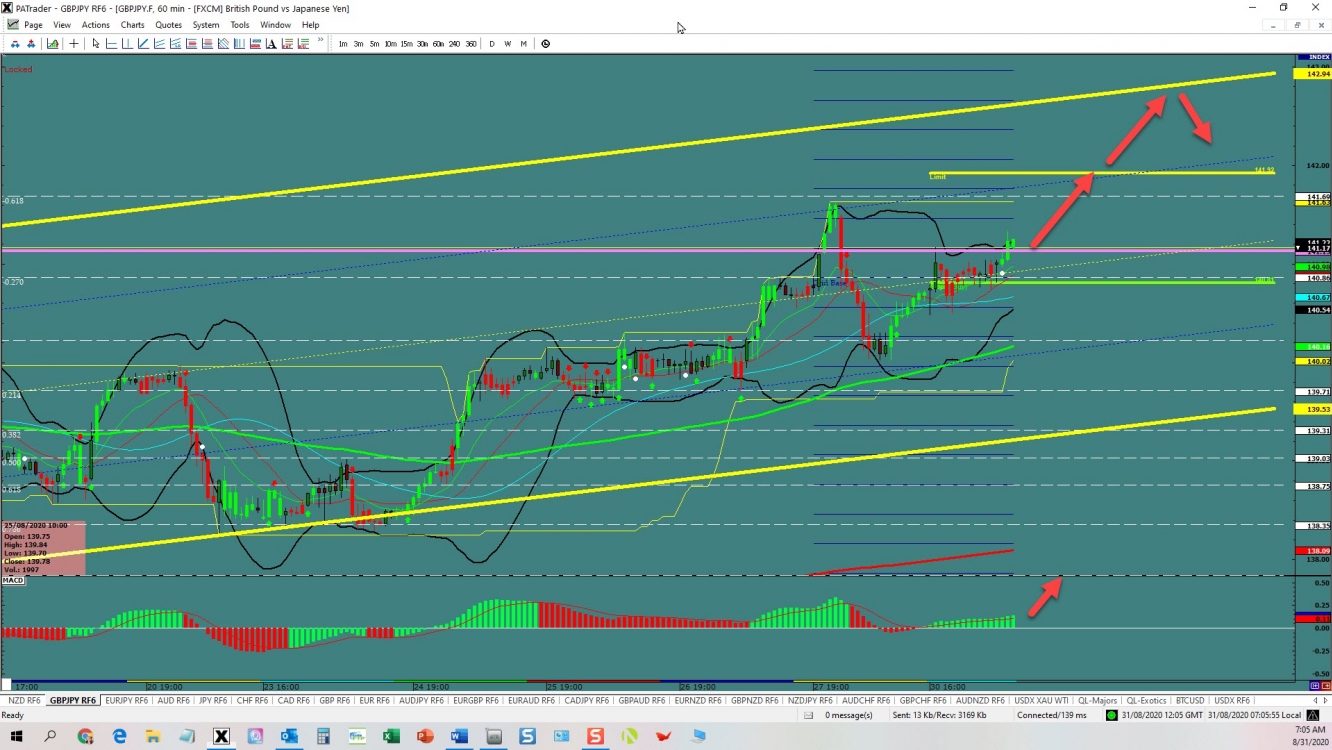Click the red box icon at chart bottom corner
The image size is (1332, 750).
coord(1325,686)
